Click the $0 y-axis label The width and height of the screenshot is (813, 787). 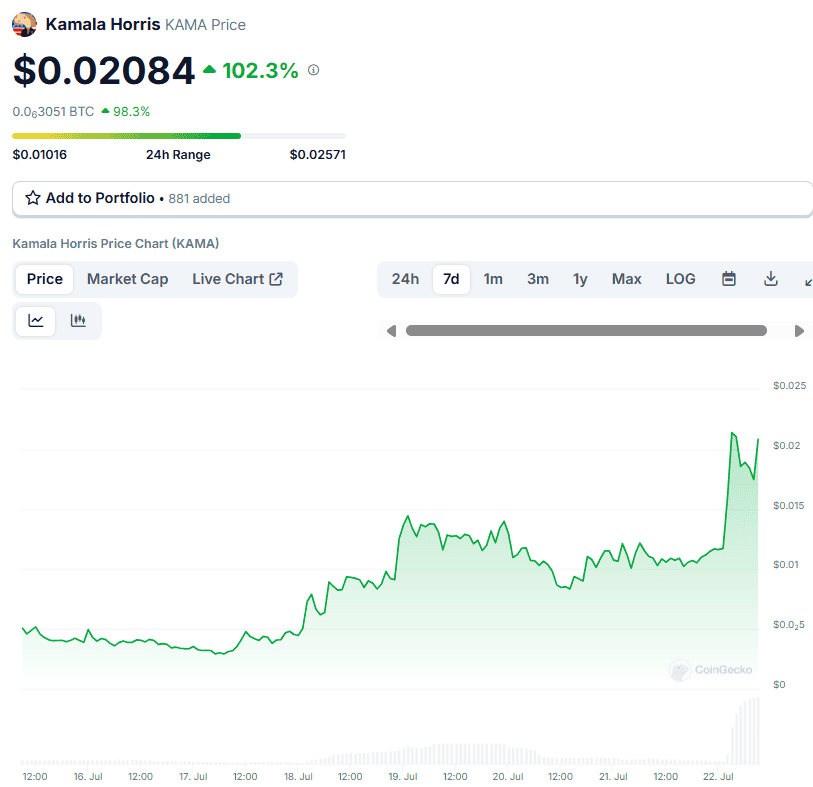coord(779,684)
